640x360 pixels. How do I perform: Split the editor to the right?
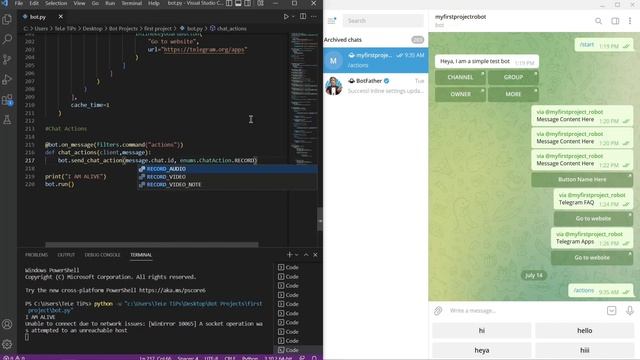coord(303,16)
